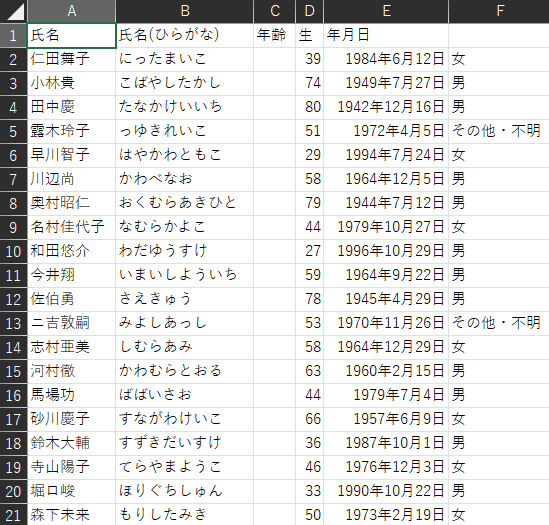Select row 5 header
The width and height of the screenshot is (549, 525).
click(13, 131)
